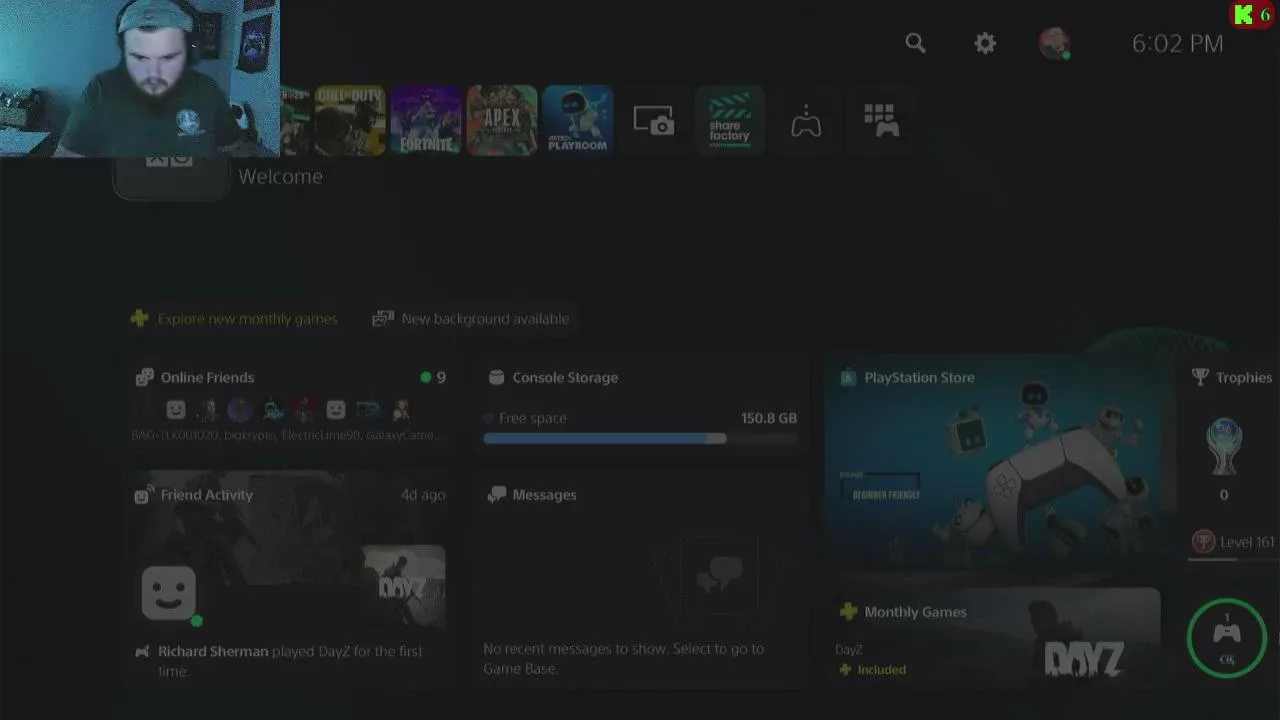This screenshot has width=1280, height=720.
Task: Open the Settings gear icon
Action: click(985, 43)
